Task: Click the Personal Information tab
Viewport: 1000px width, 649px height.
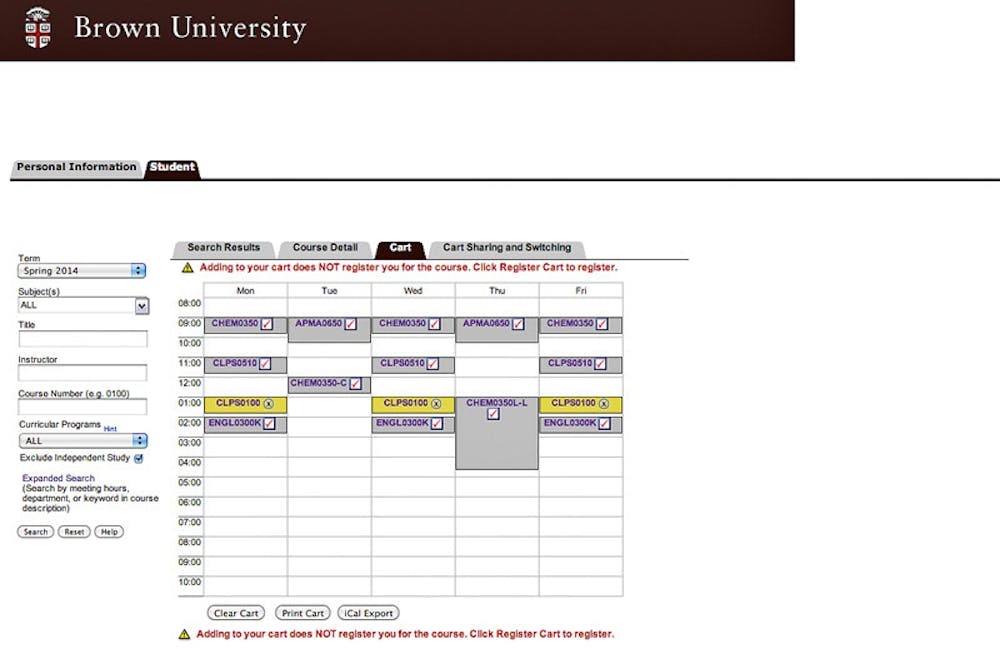Action: pos(76,167)
